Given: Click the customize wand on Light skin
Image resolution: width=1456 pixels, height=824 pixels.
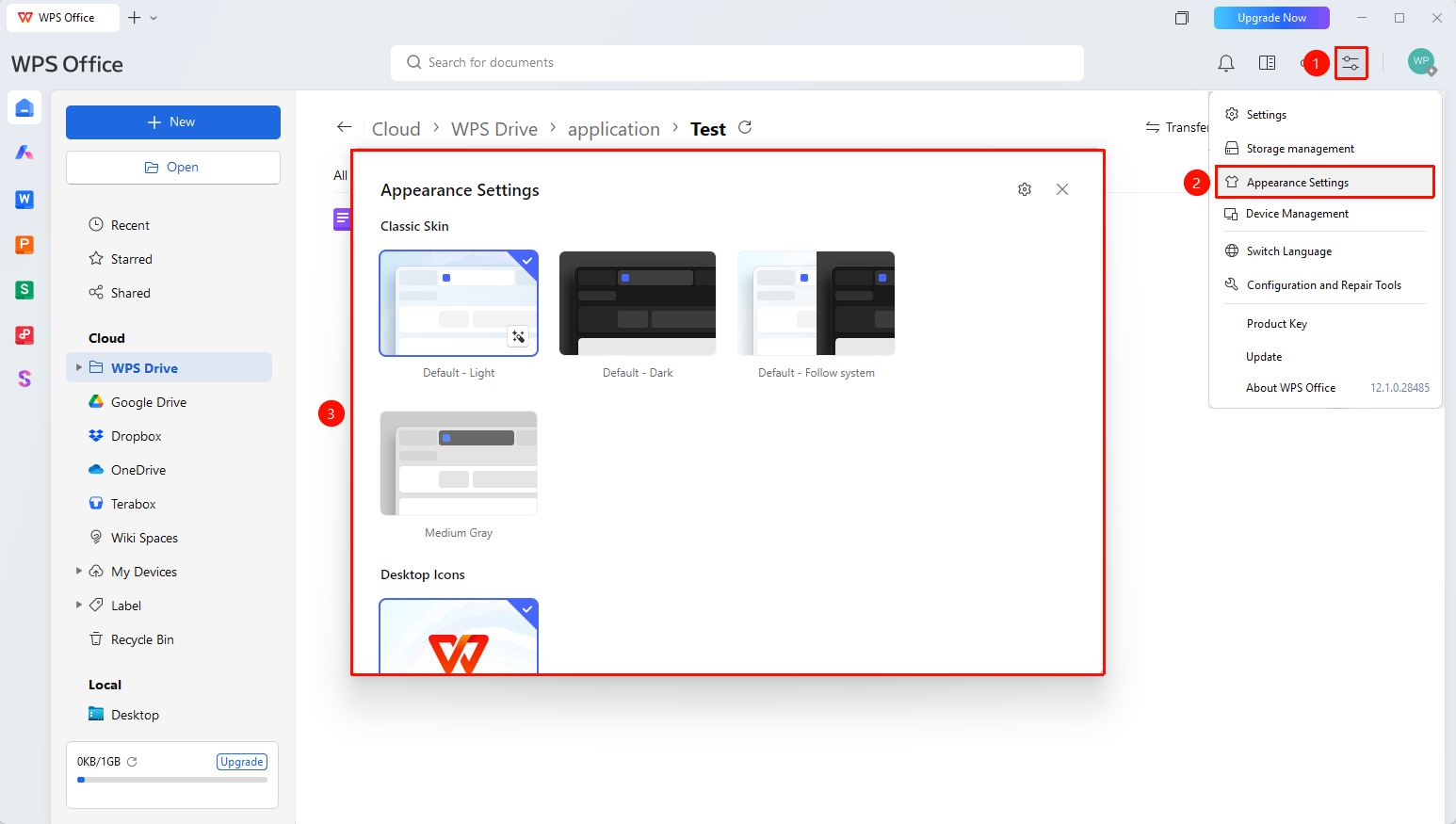Looking at the screenshot, I should [x=518, y=336].
